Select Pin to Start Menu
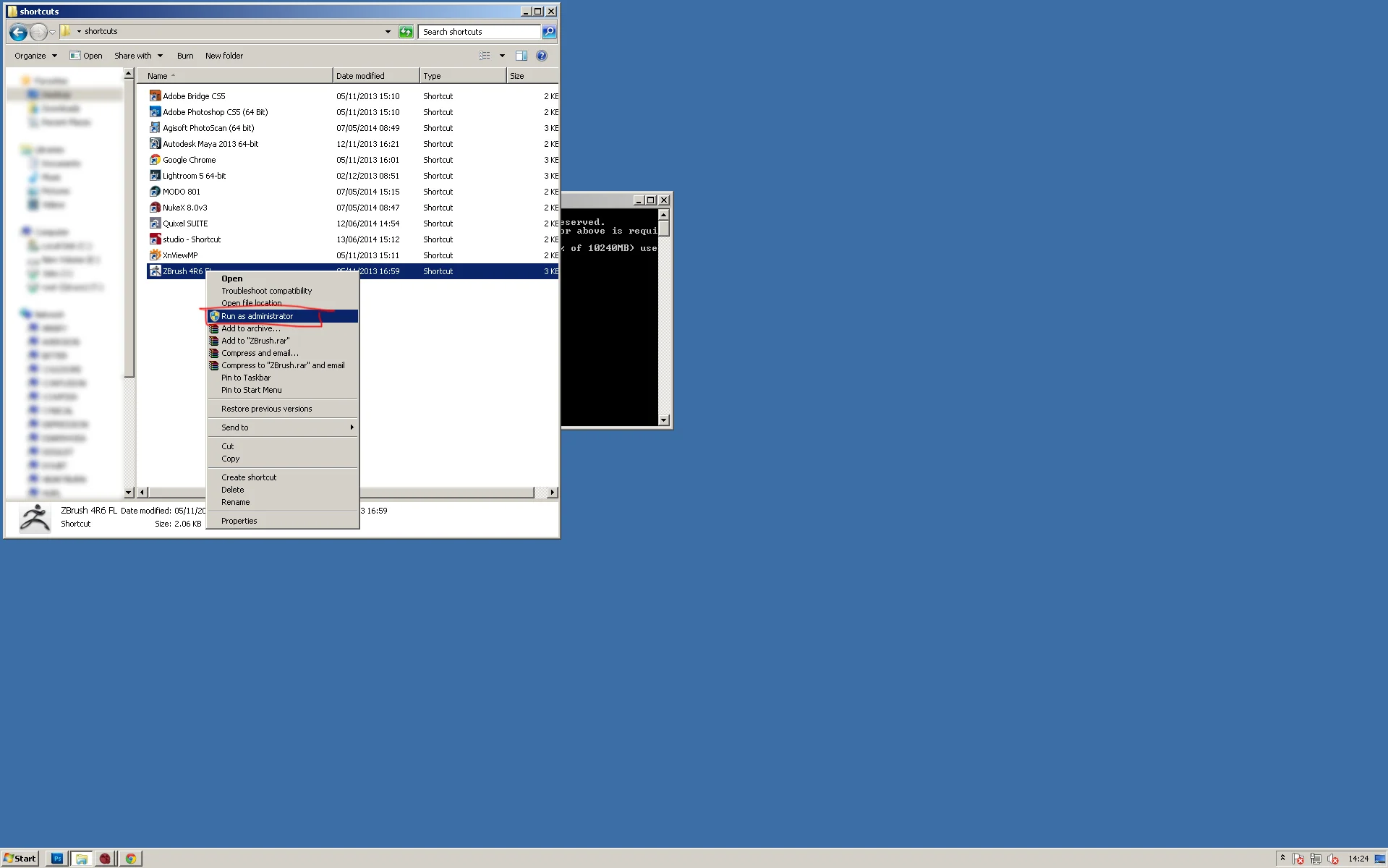This screenshot has width=1388, height=868. tap(282, 390)
